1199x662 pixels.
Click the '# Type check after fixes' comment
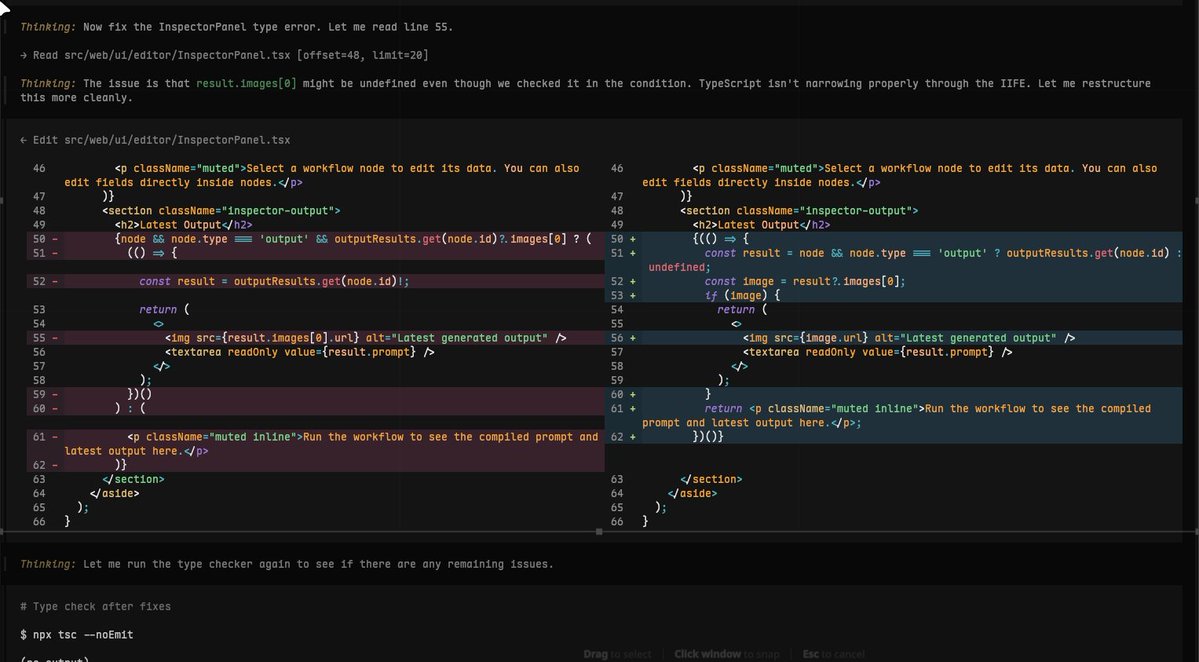[x=96, y=606]
